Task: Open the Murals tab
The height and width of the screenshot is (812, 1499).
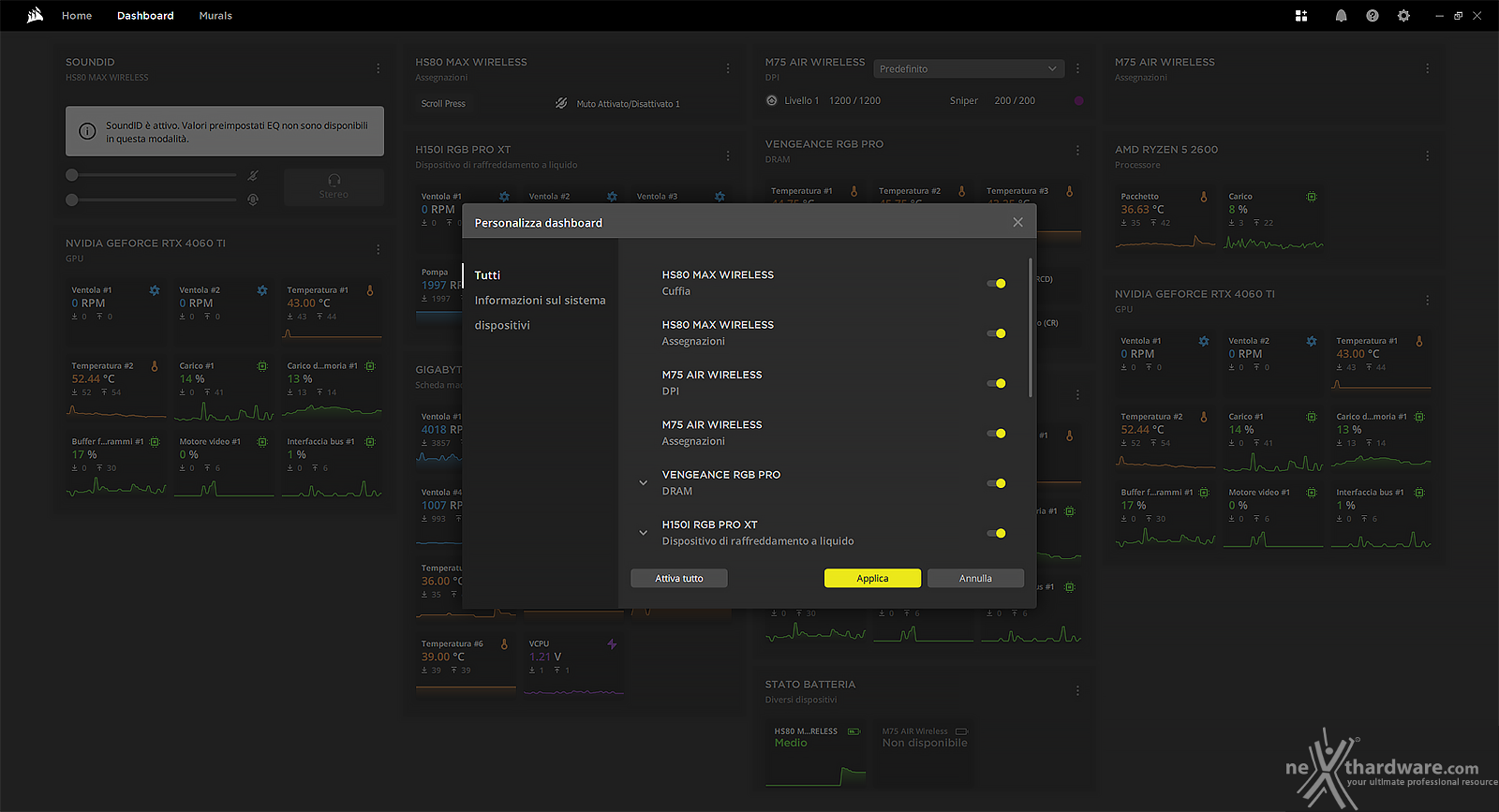Action: 215,16
